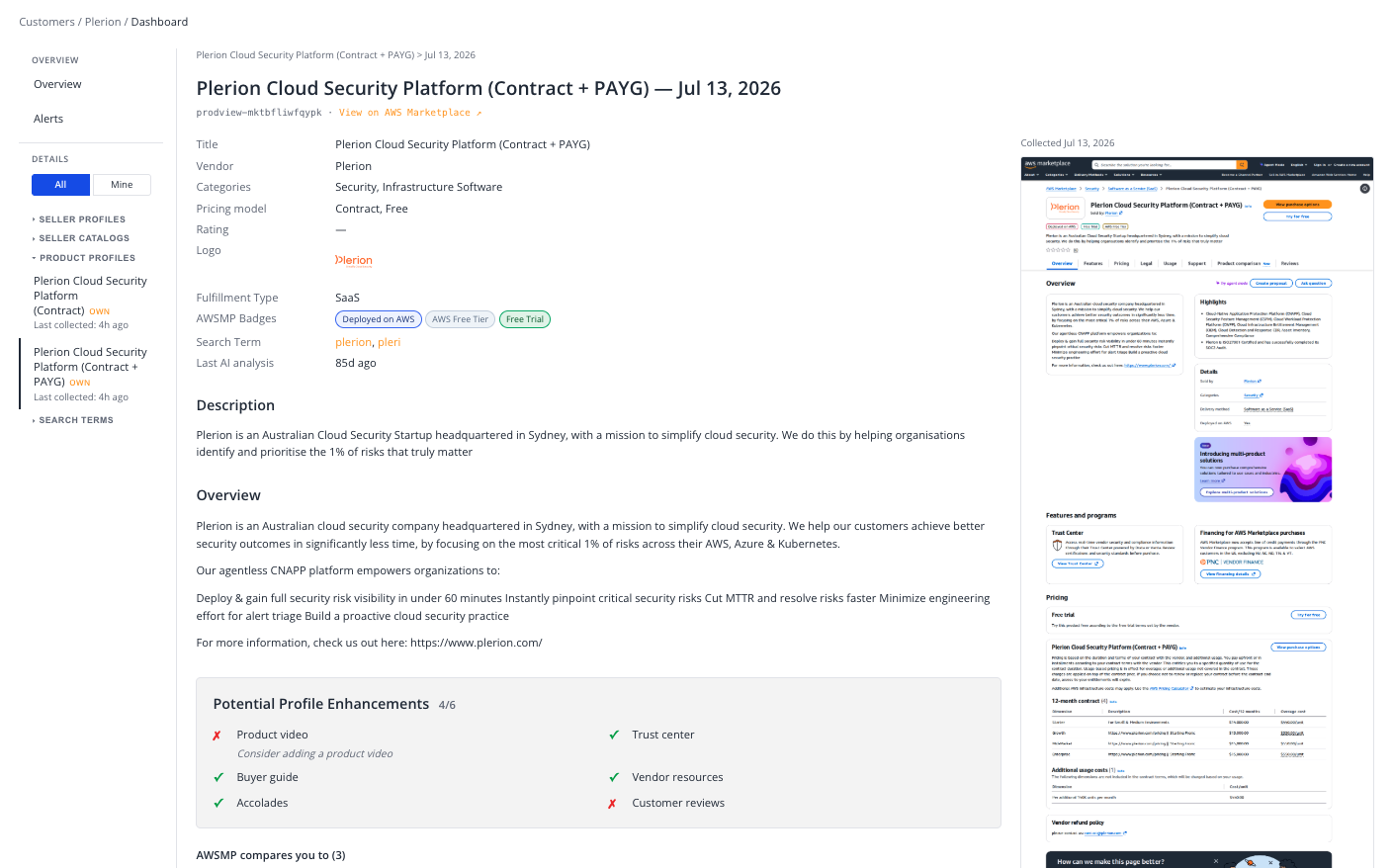
Task: Click the green check beside Accolades
Action: pos(218,803)
